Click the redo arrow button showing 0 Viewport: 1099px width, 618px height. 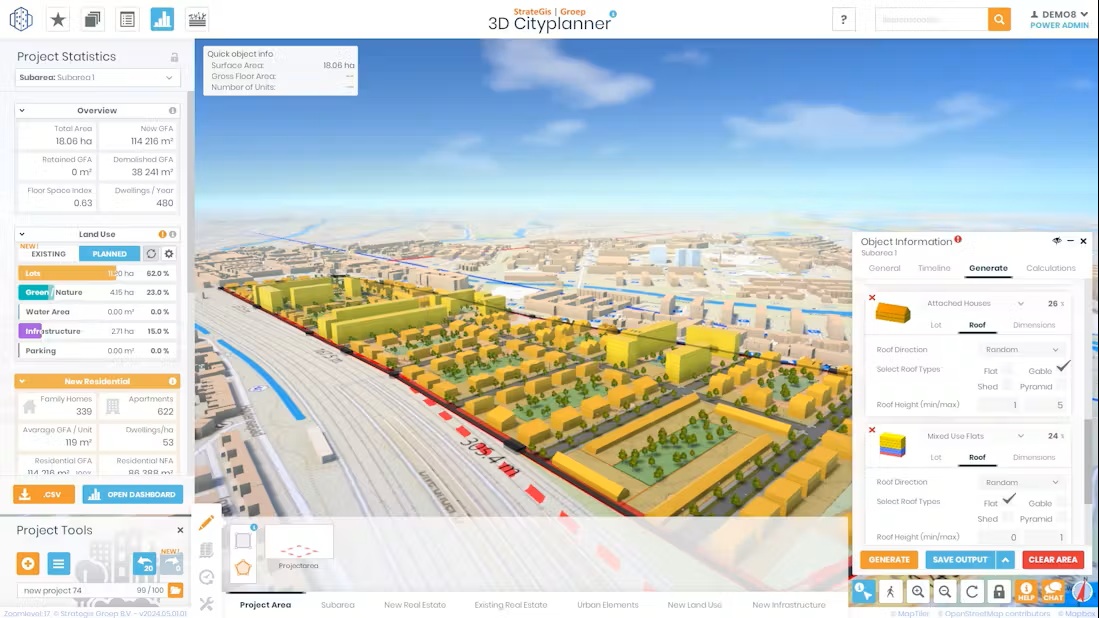pyautogui.click(x=172, y=563)
